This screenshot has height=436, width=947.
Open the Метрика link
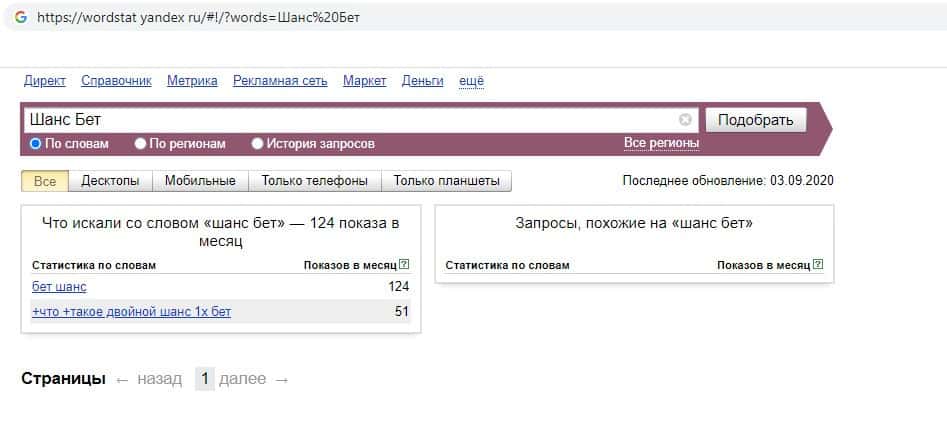click(192, 81)
